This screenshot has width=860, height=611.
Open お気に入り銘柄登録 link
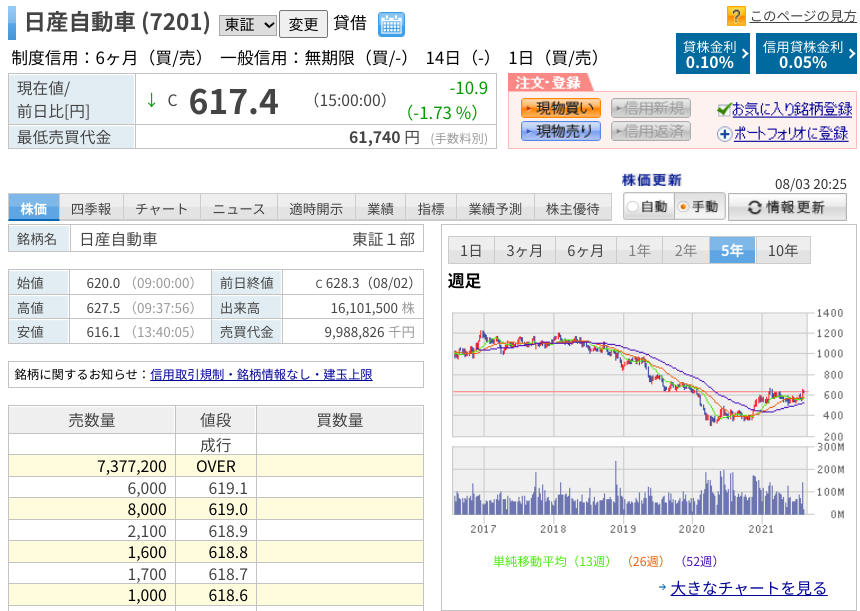(792, 110)
